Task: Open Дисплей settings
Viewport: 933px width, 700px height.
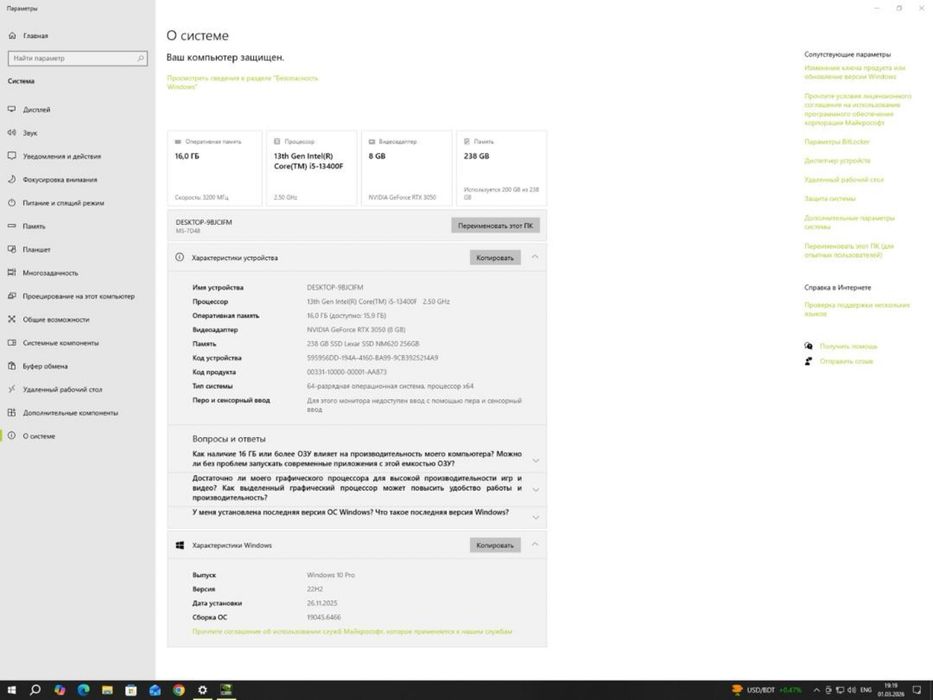Action: click(36, 110)
